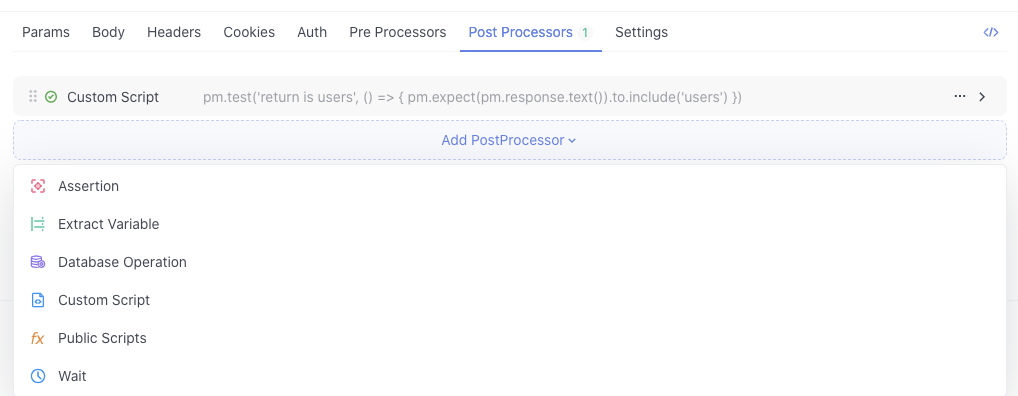The width and height of the screenshot is (1018, 396).
Task: Click the Custom Script file icon in menu
Action: 38,301
